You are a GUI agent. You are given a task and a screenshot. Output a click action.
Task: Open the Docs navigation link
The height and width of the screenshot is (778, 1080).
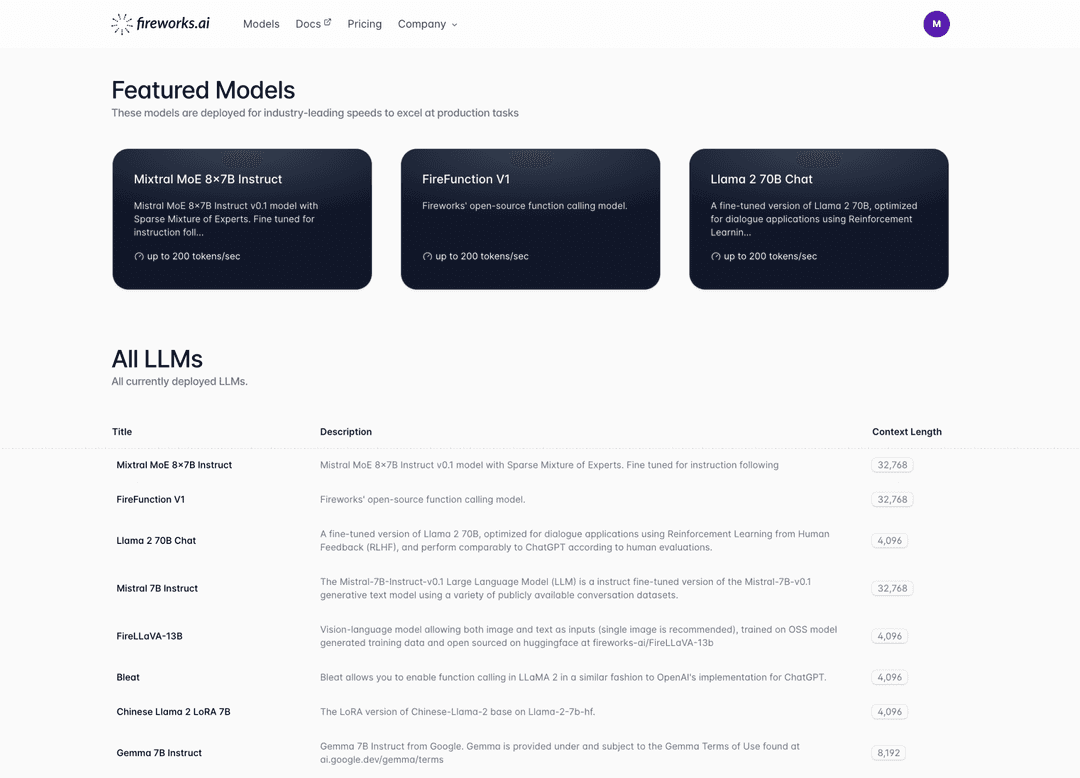[308, 24]
